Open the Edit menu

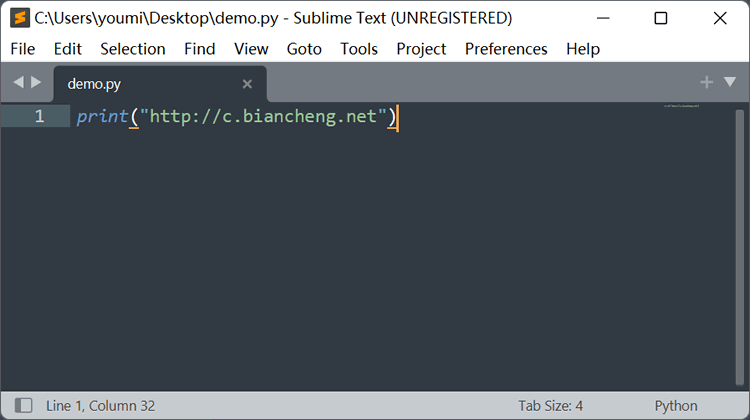click(67, 49)
